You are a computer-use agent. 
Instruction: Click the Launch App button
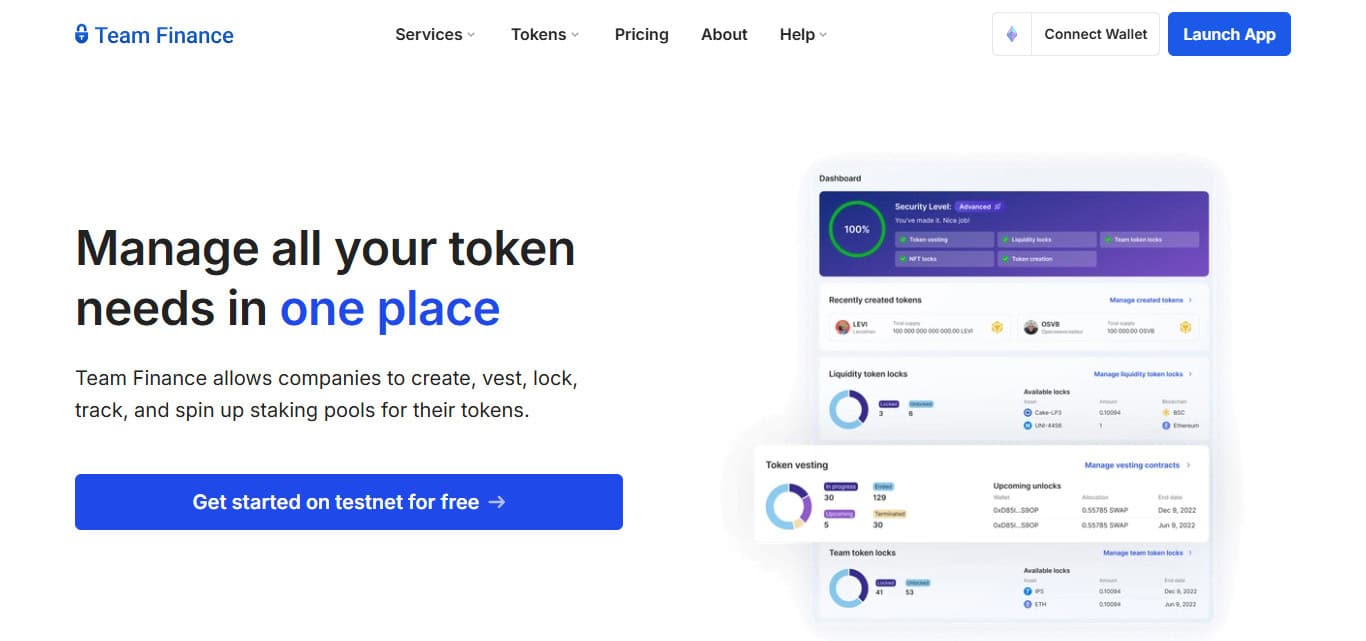pyautogui.click(x=1229, y=34)
